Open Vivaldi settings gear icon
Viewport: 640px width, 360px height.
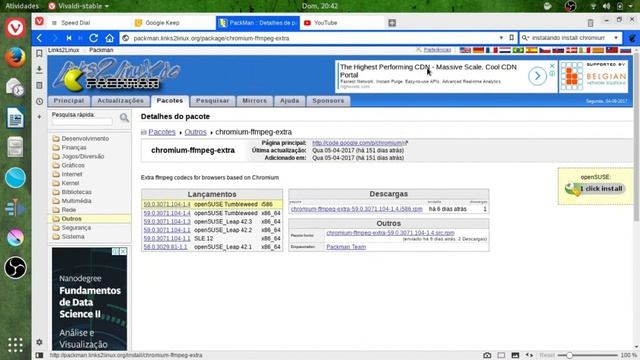pyautogui.click(x=39, y=342)
